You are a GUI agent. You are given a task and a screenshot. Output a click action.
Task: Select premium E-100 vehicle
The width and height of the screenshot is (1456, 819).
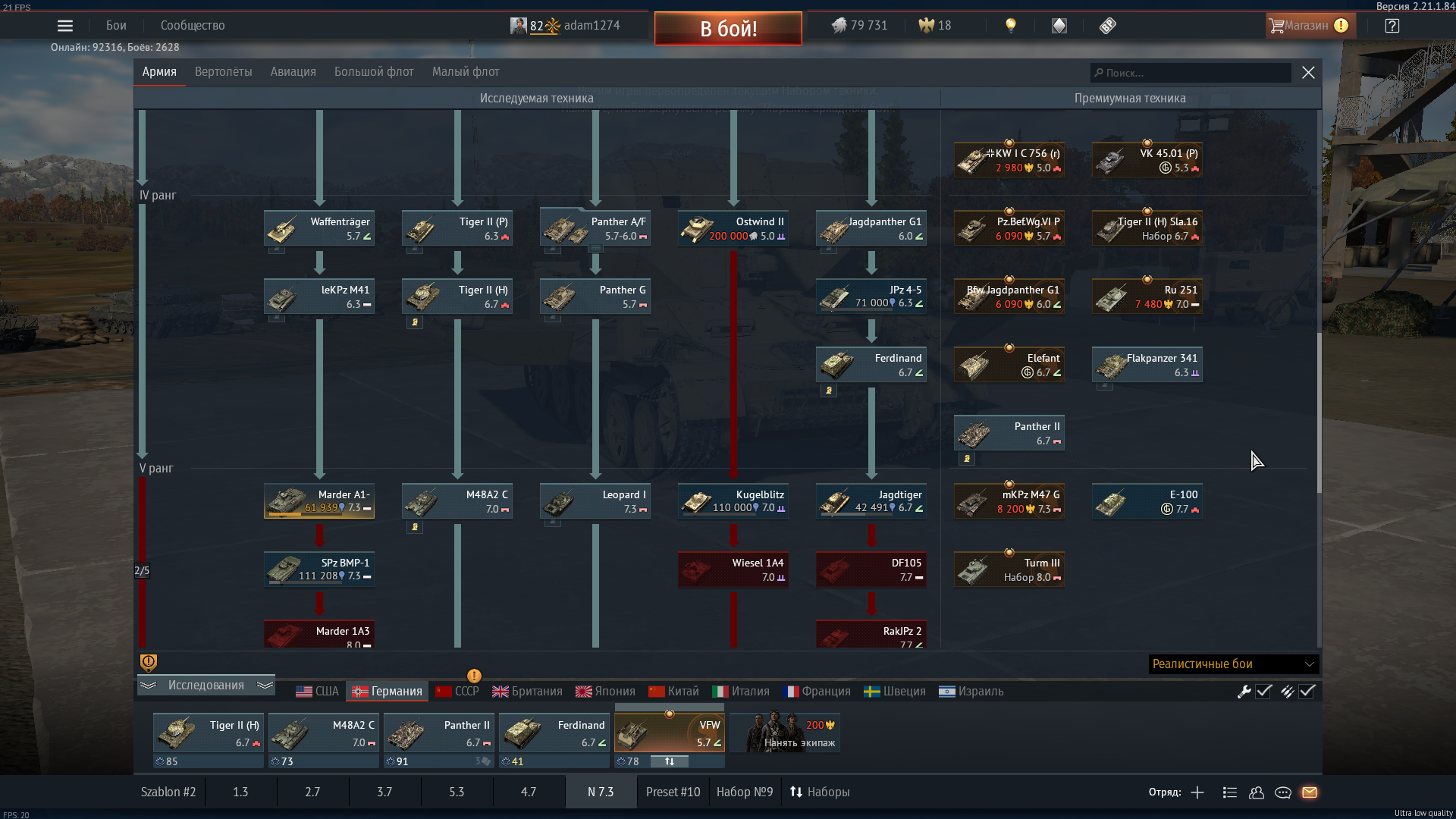point(1147,501)
